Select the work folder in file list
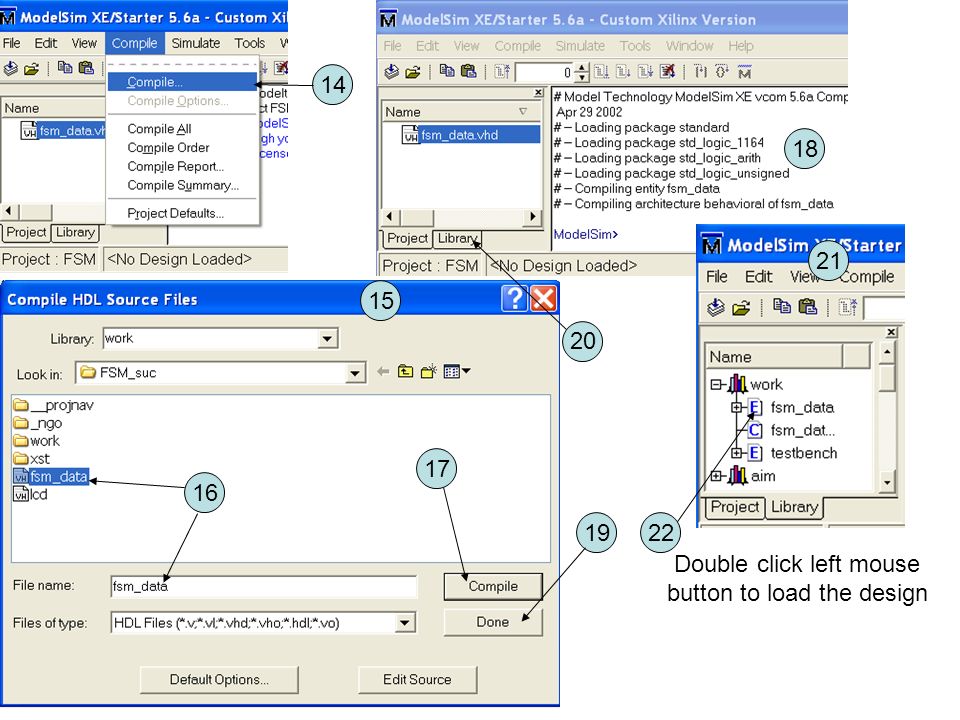 coord(37,441)
